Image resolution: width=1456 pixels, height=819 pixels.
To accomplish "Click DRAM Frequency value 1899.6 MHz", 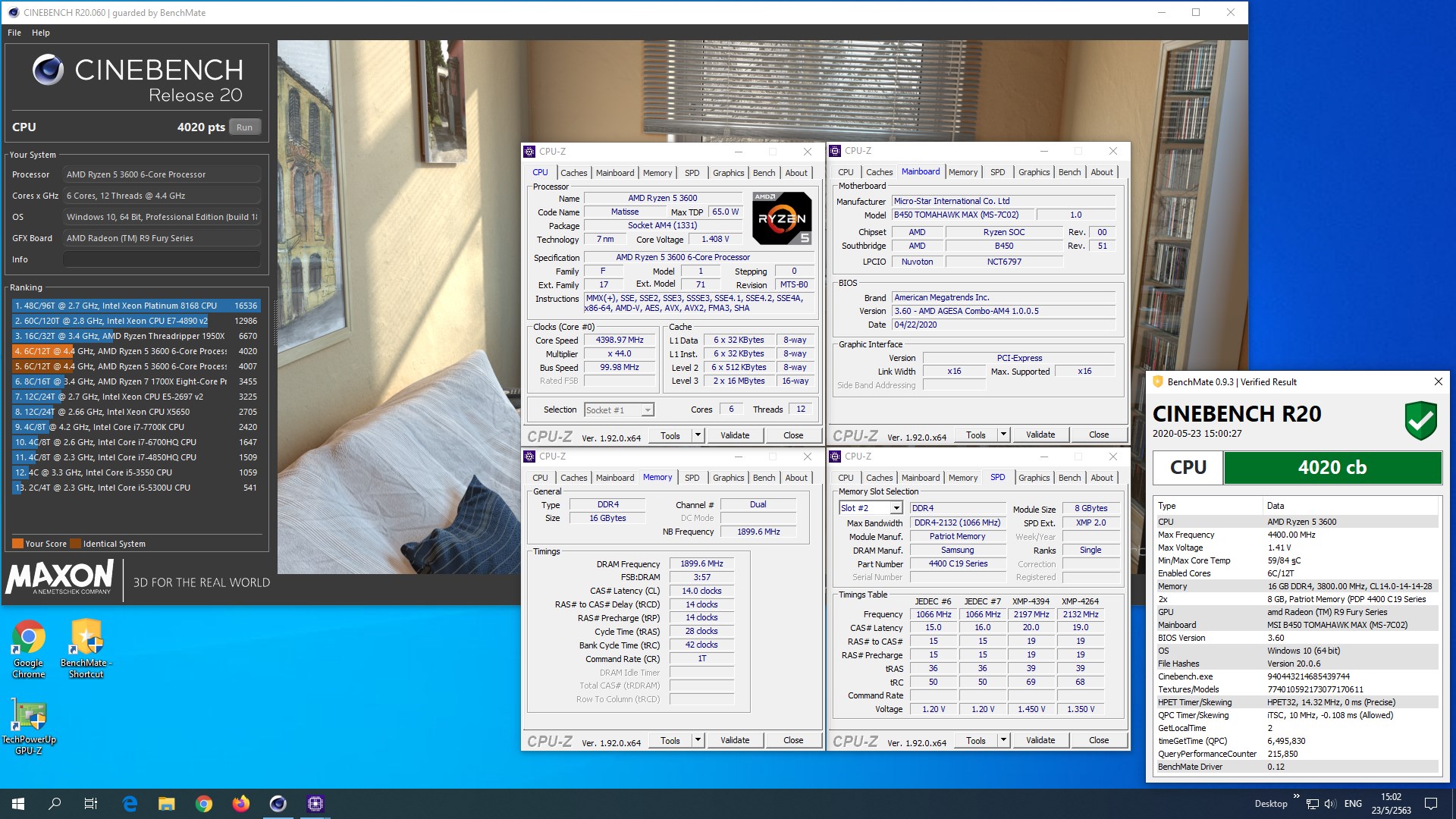I will tap(701, 563).
